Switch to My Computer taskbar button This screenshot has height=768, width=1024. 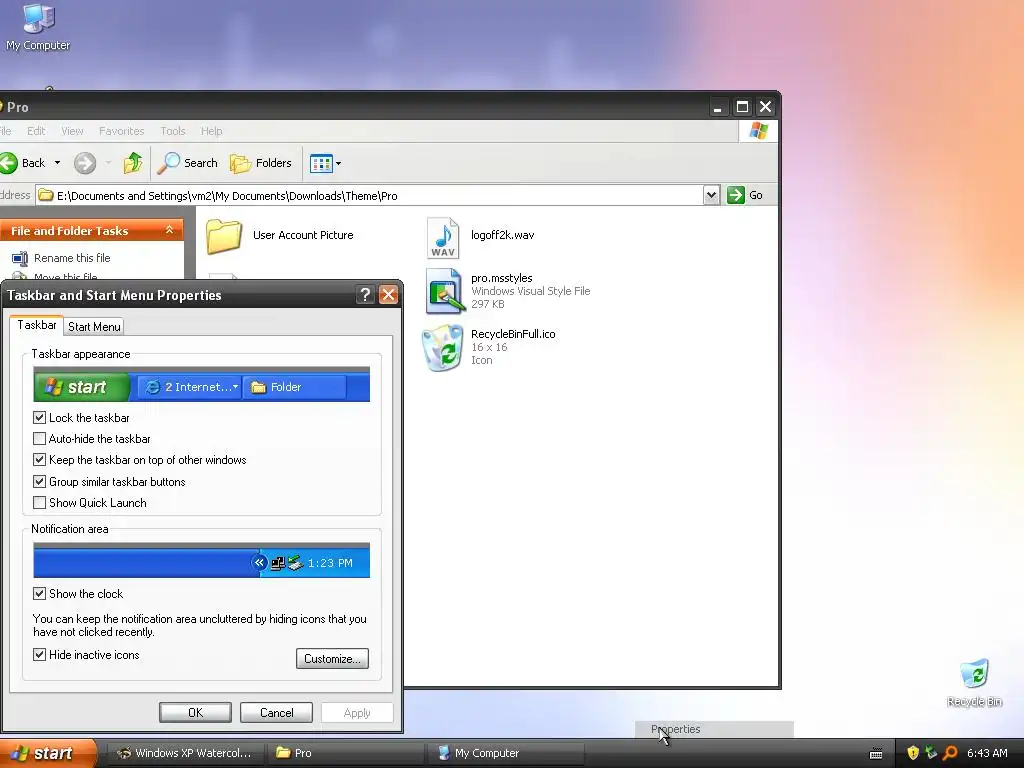505,753
